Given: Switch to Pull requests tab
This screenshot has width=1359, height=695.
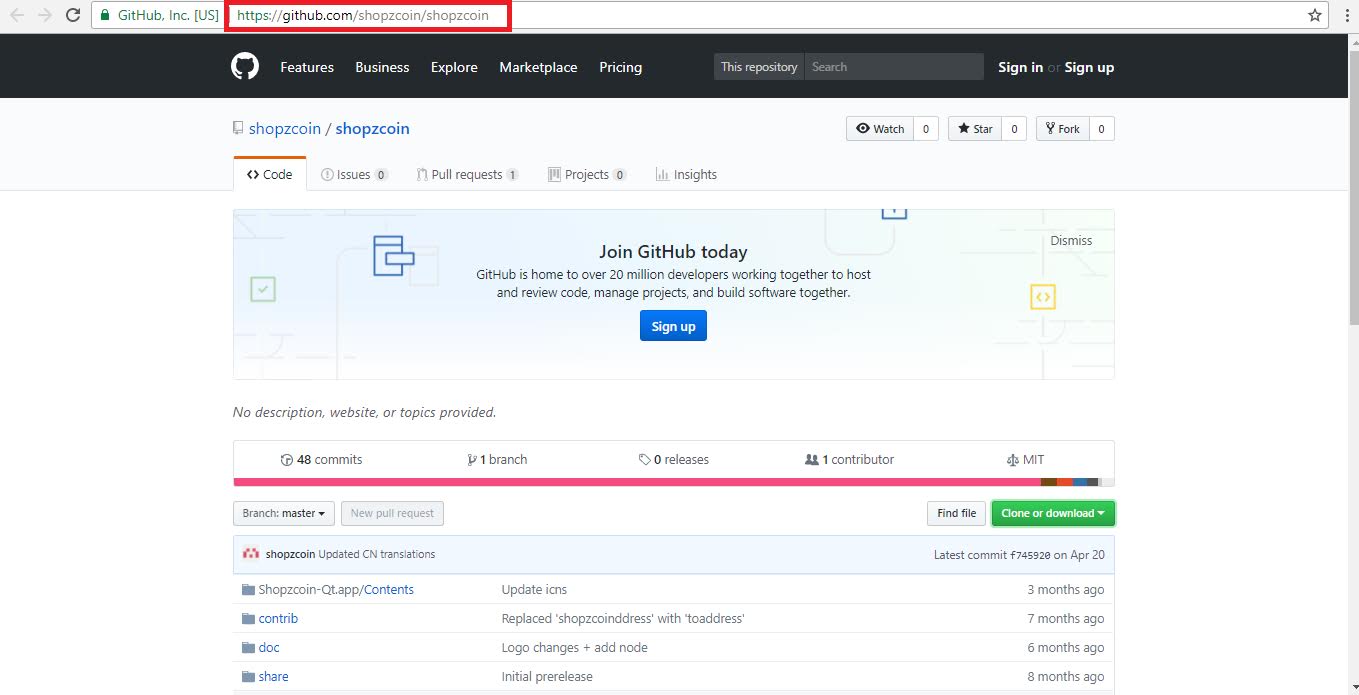Looking at the screenshot, I should tap(467, 174).
